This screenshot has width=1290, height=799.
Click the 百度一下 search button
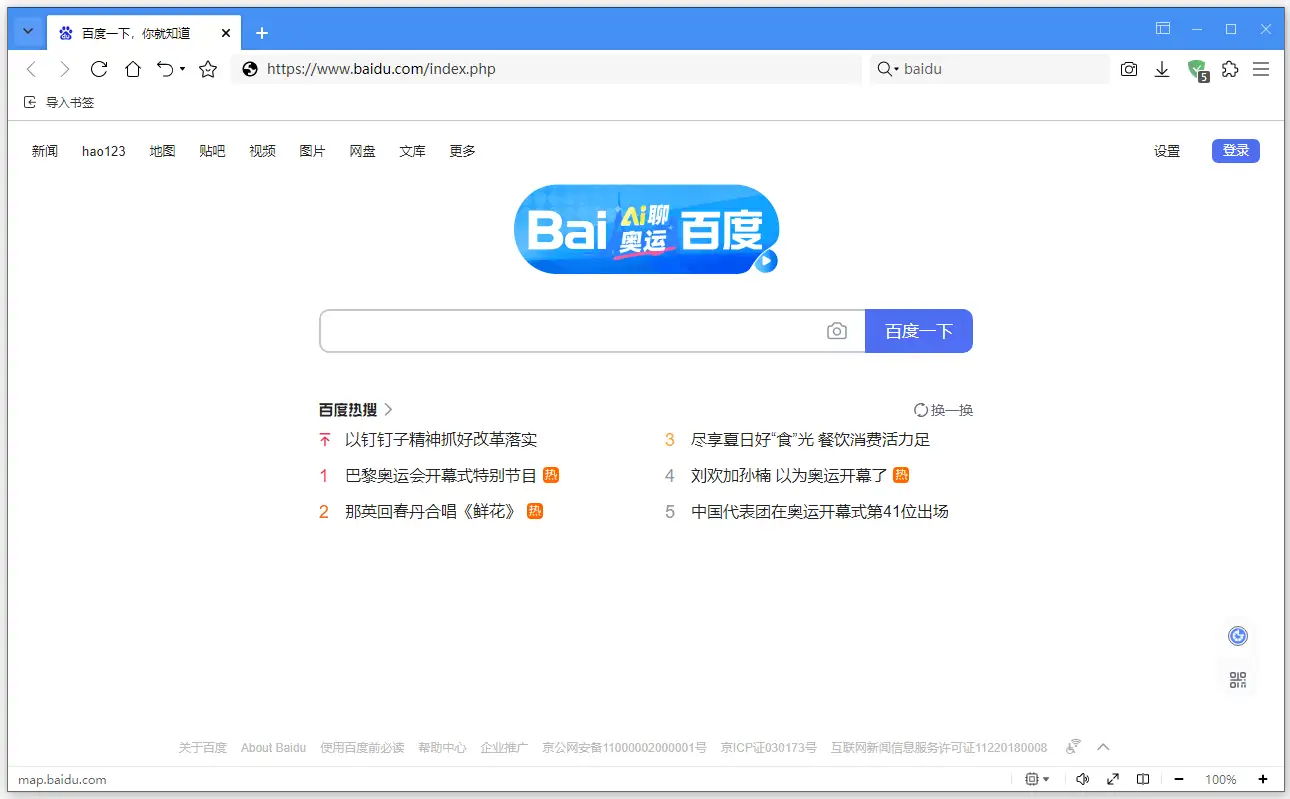(919, 331)
